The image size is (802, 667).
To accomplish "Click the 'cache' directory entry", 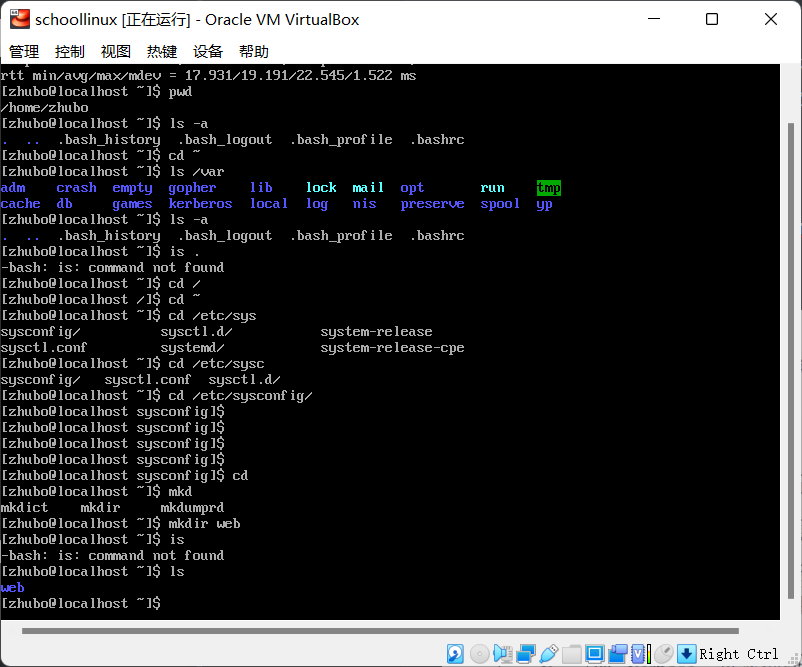I will click(x=20, y=204).
